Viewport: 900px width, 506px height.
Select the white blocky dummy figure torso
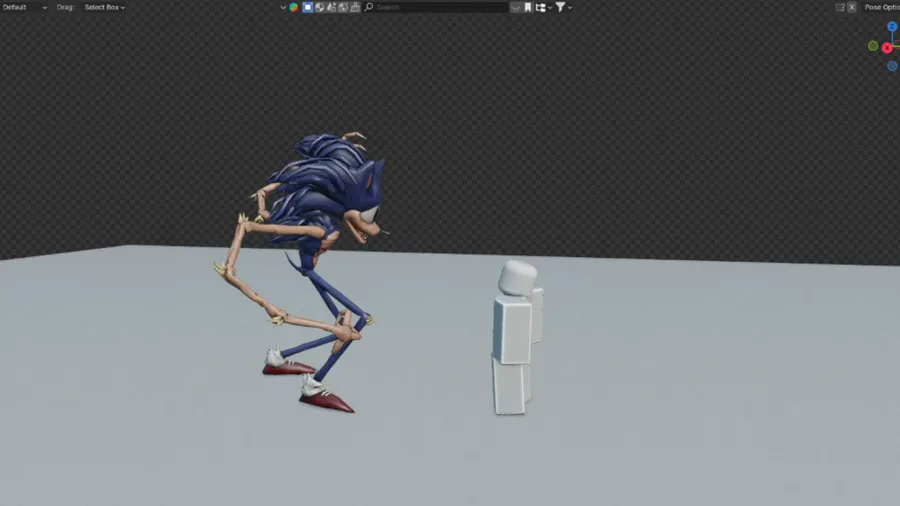(x=512, y=330)
